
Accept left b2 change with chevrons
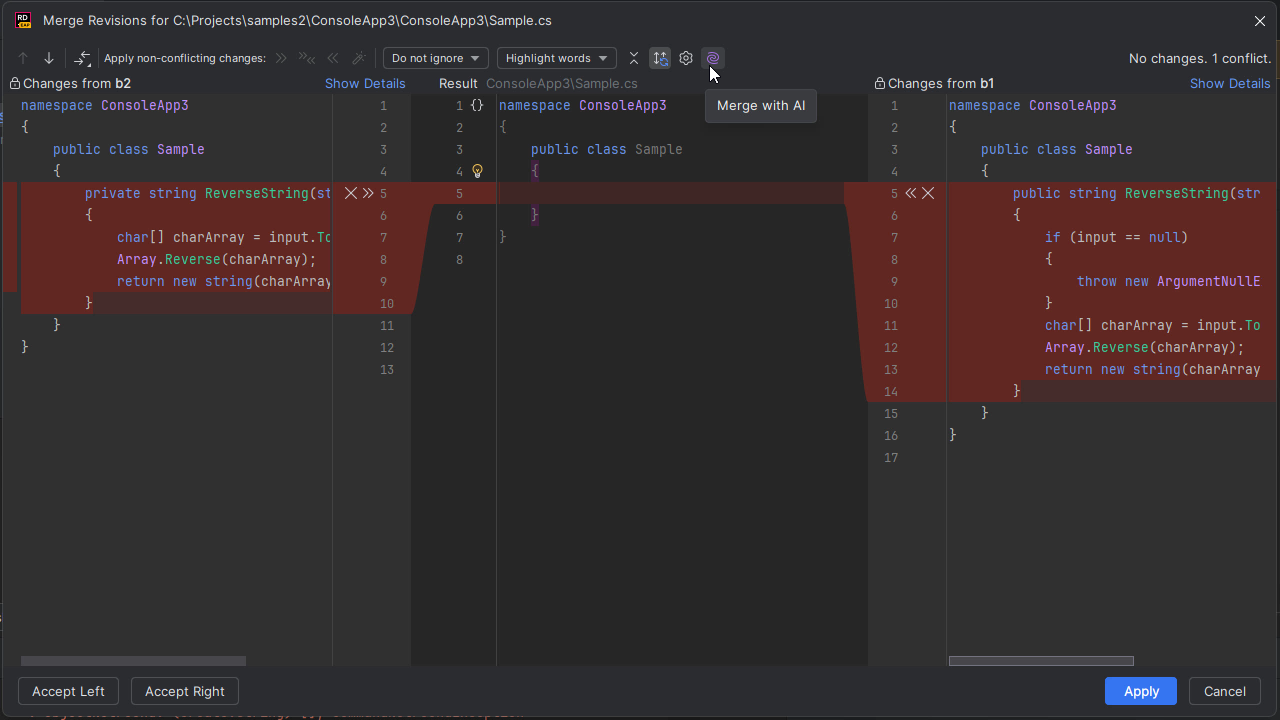[368, 193]
